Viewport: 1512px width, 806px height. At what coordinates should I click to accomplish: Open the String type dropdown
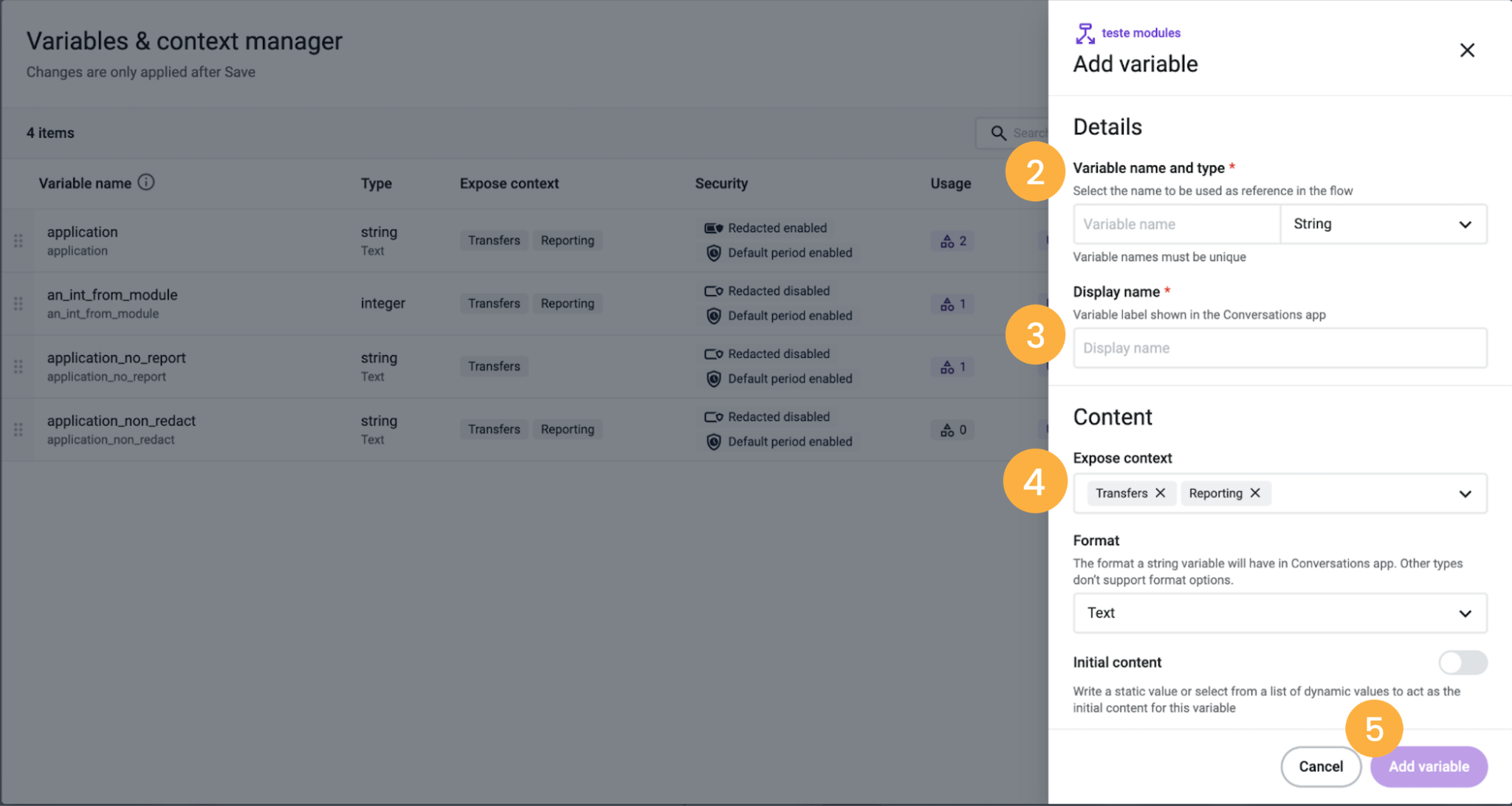pos(1384,224)
